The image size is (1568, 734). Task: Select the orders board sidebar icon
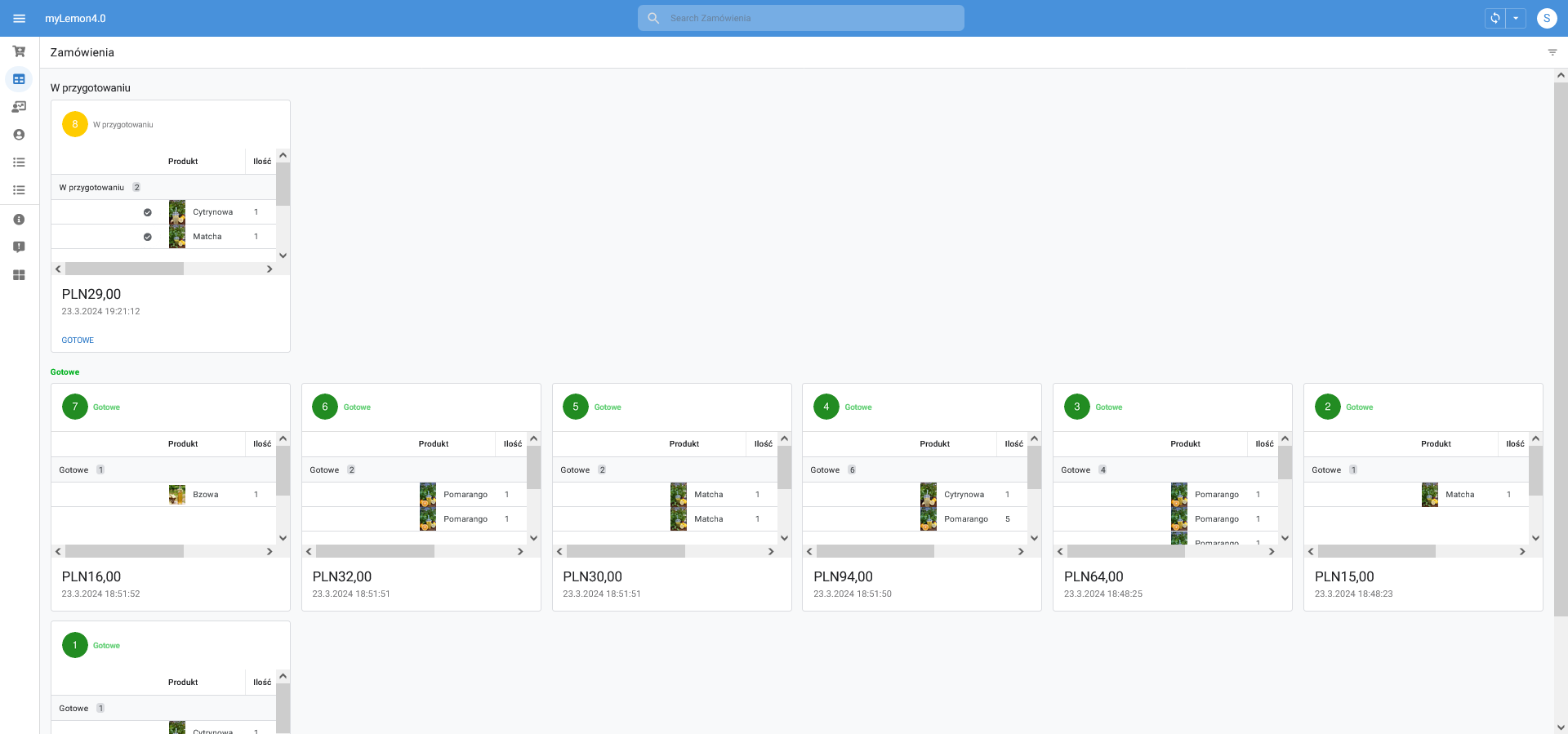pos(19,79)
